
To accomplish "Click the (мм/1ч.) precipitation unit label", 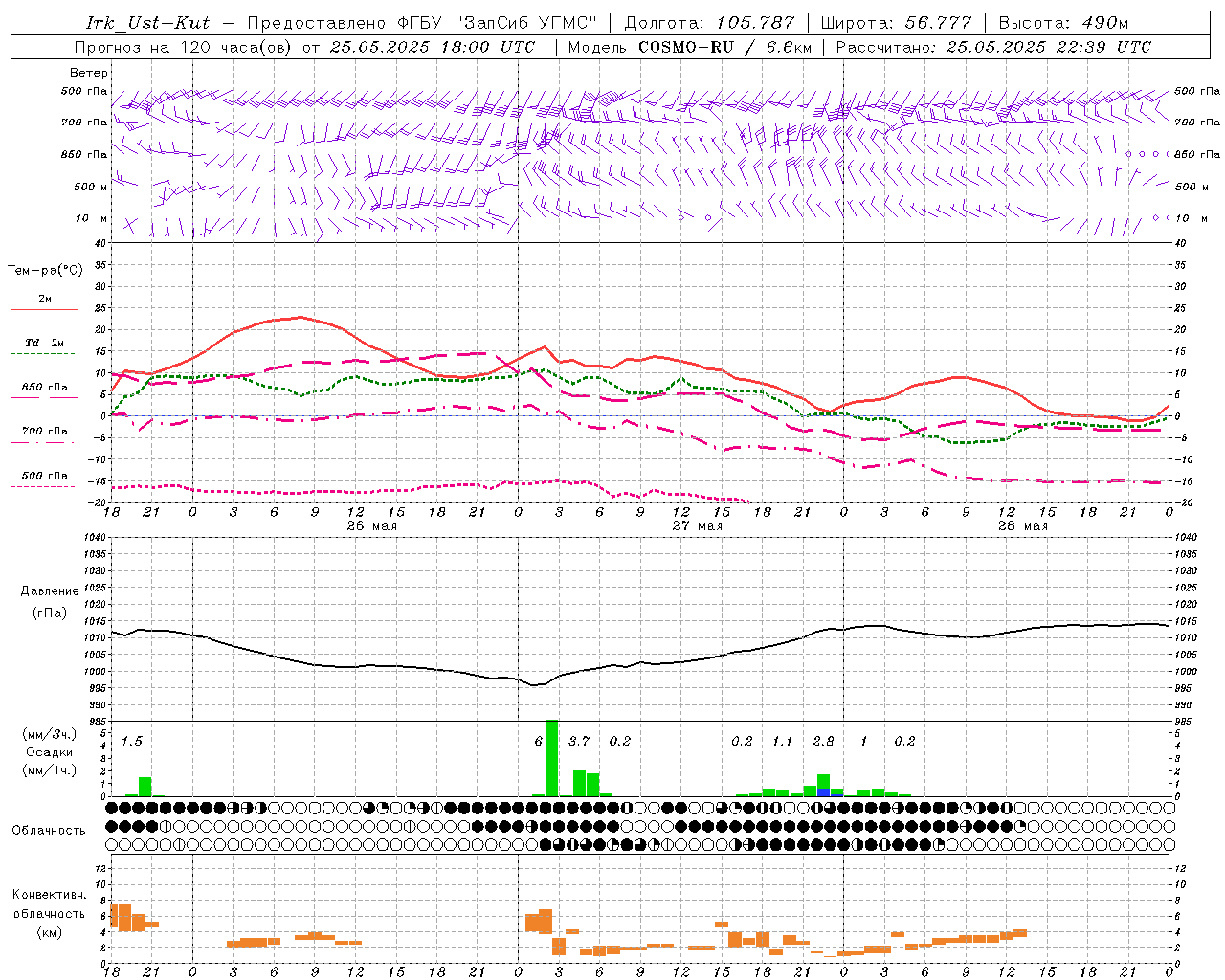I will (x=50, y=770).
